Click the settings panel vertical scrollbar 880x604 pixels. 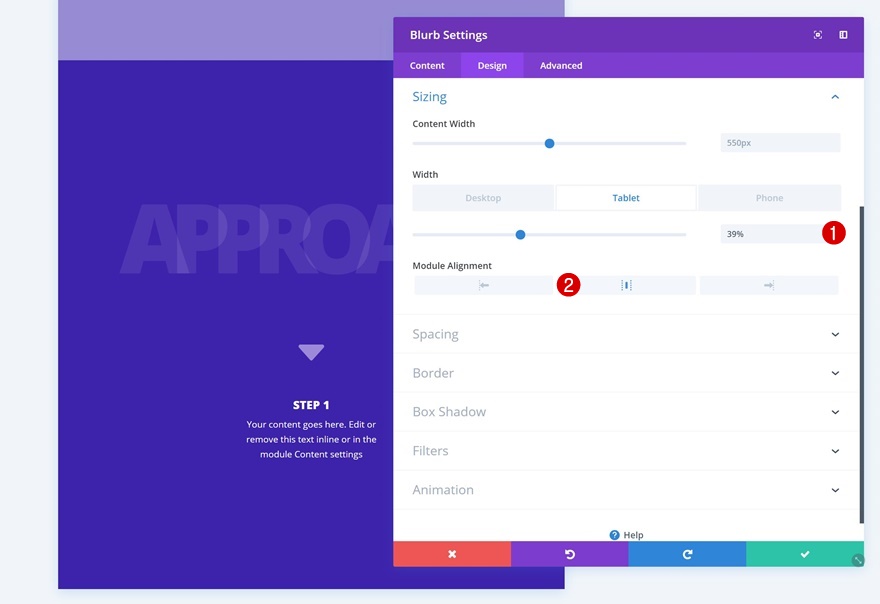(x=861, y=365)
